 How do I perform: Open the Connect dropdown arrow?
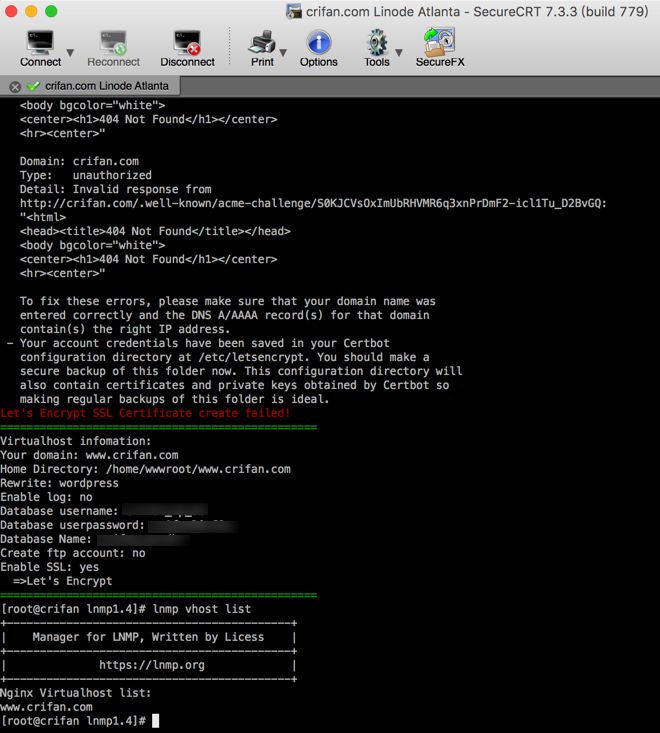click(x=70, y=52)
